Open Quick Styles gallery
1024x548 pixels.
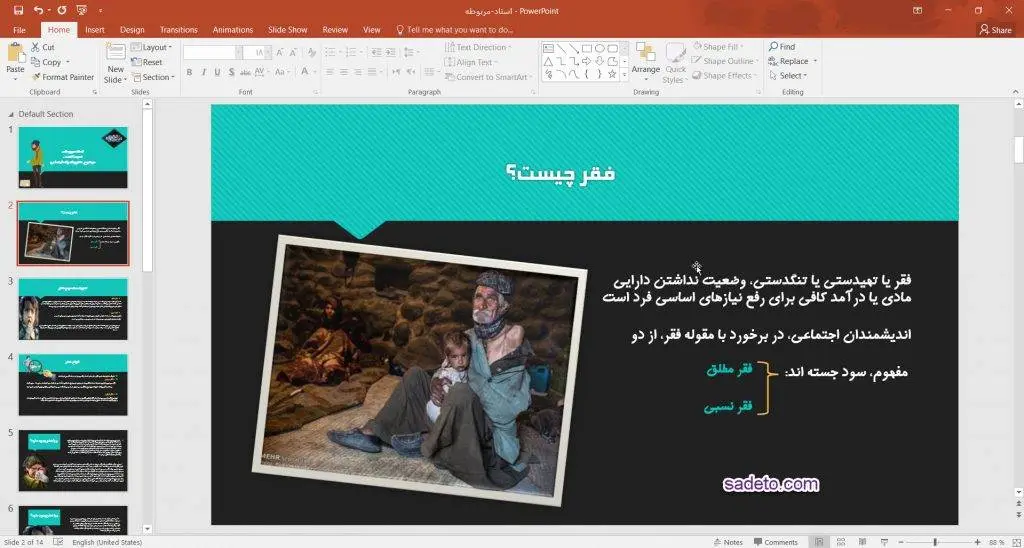coord(675,62)
